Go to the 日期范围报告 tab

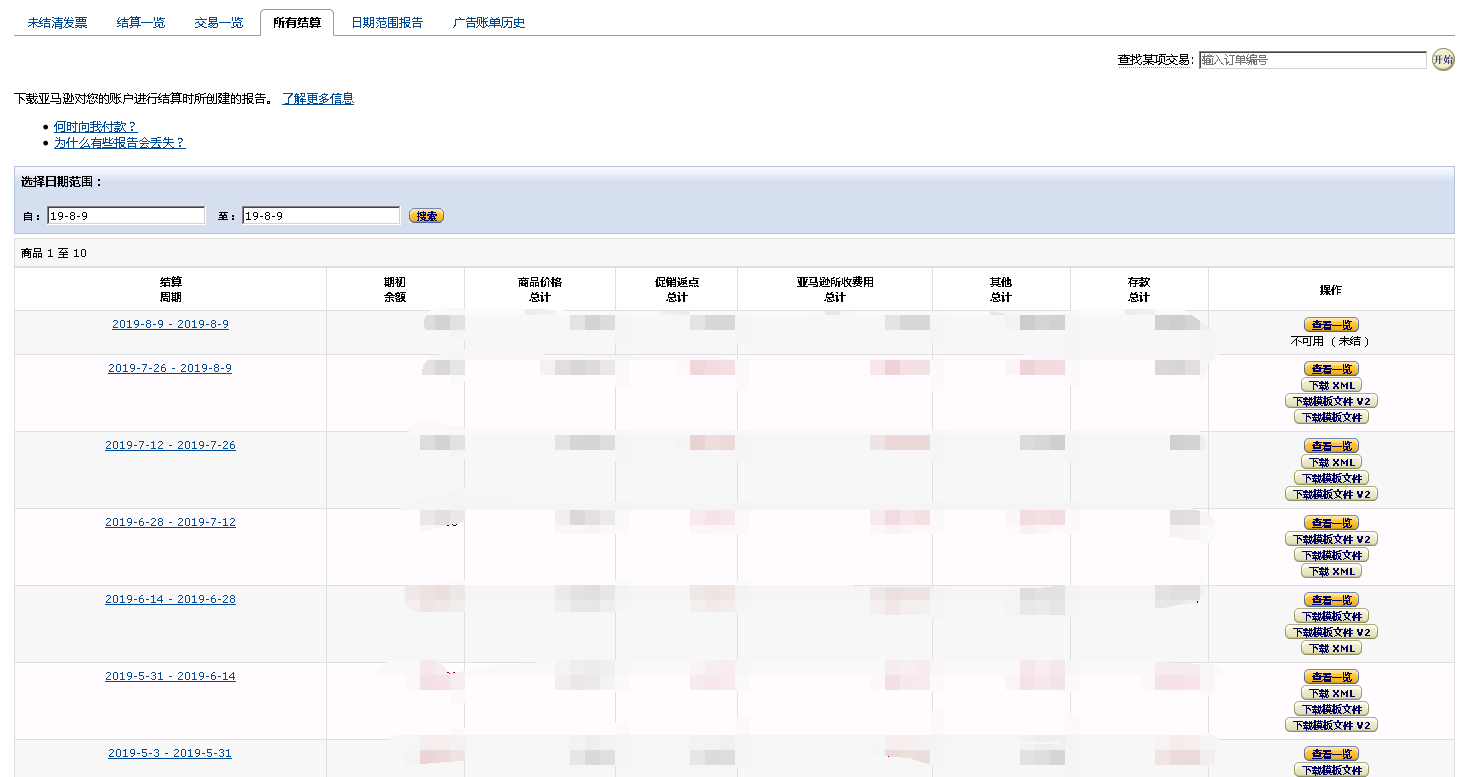pyautogui.click(x=387, y=22)
